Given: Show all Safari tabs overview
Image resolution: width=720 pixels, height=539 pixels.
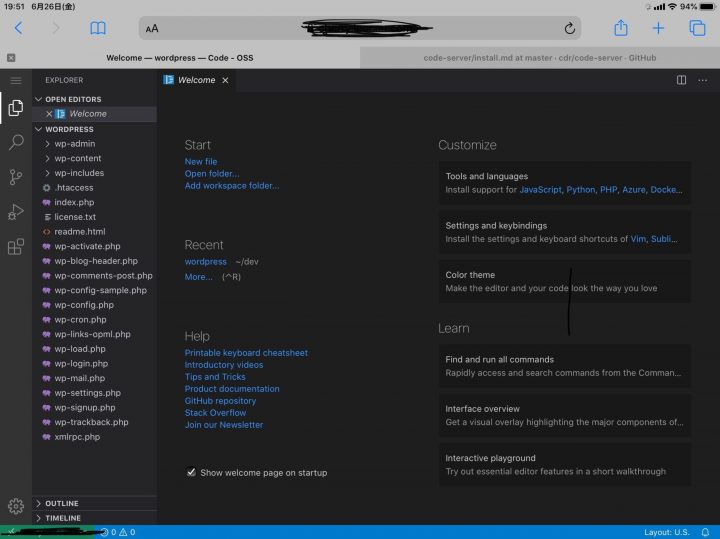Looking at the screenshot, I should [697, 28].
